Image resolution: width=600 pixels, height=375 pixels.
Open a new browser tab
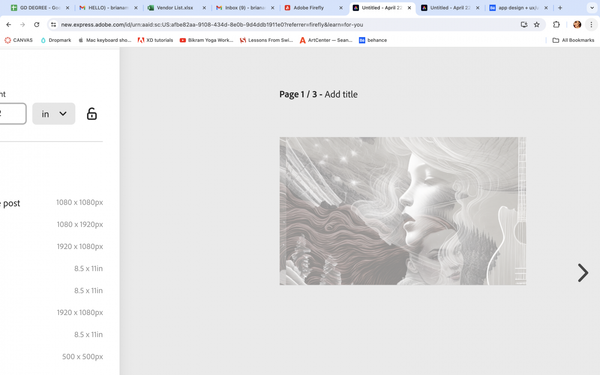560,8
